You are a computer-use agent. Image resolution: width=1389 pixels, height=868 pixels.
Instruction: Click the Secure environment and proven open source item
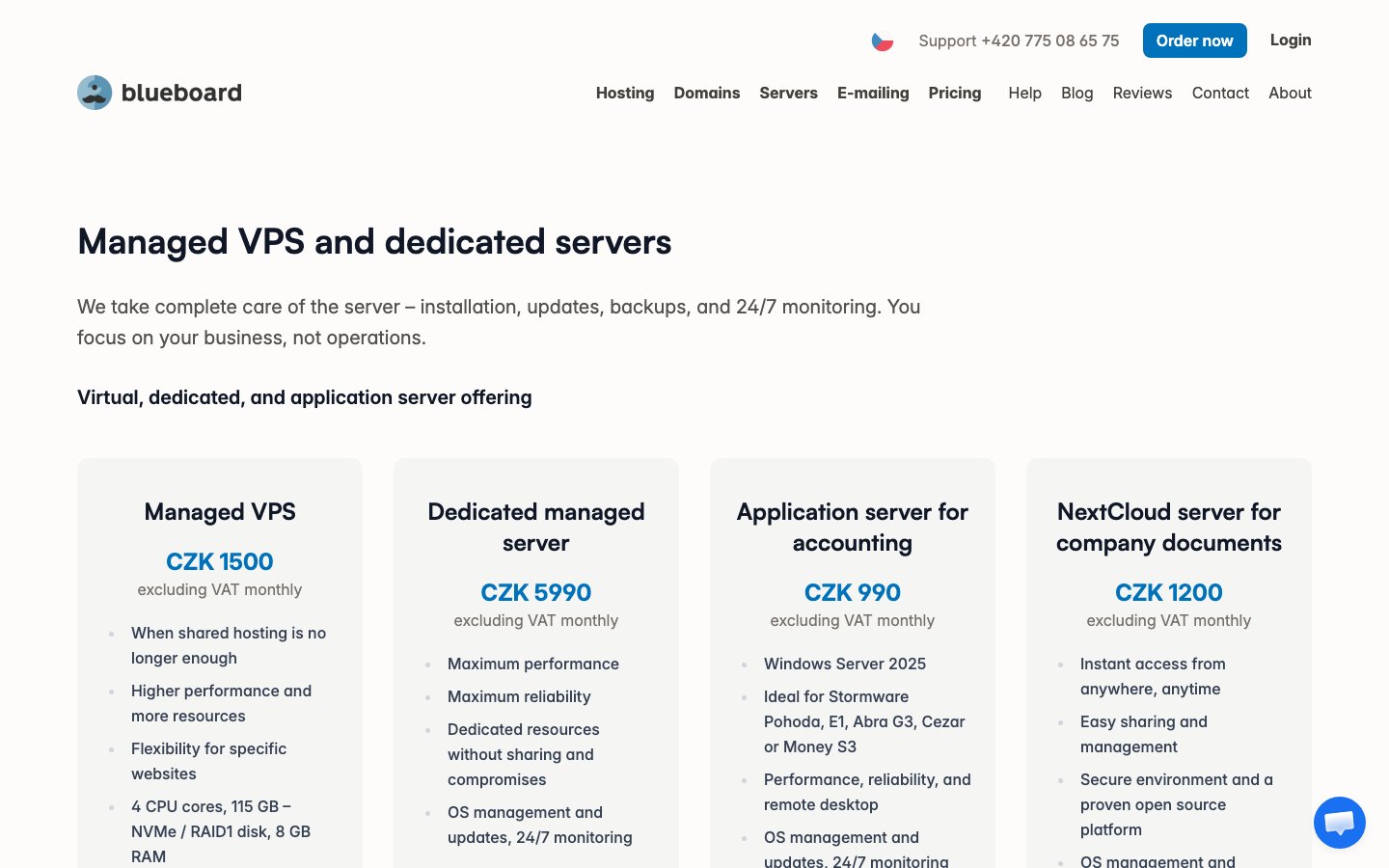[x=1177, y=804]
